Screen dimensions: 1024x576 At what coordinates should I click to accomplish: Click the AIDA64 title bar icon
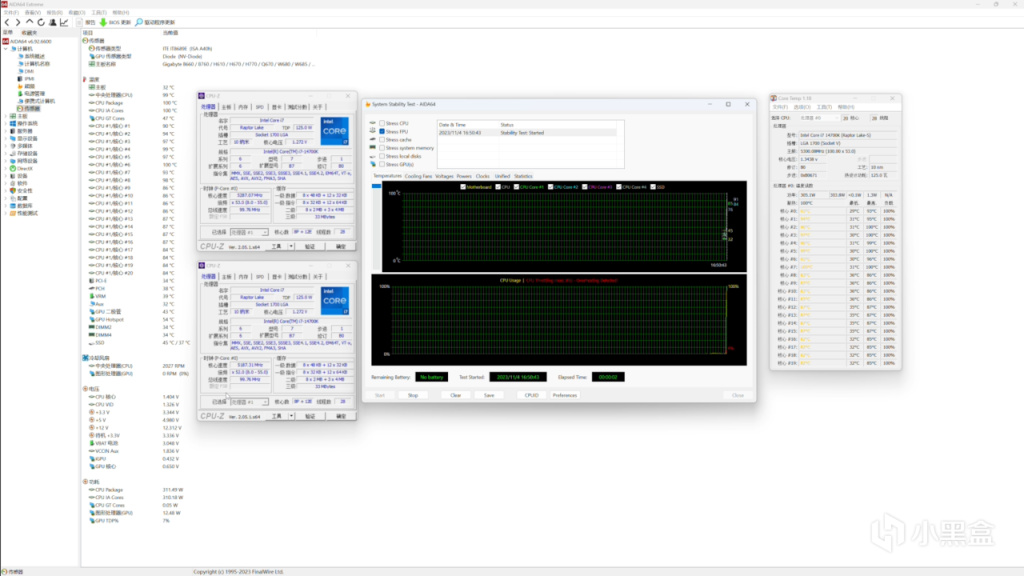(x=5, y=4)
